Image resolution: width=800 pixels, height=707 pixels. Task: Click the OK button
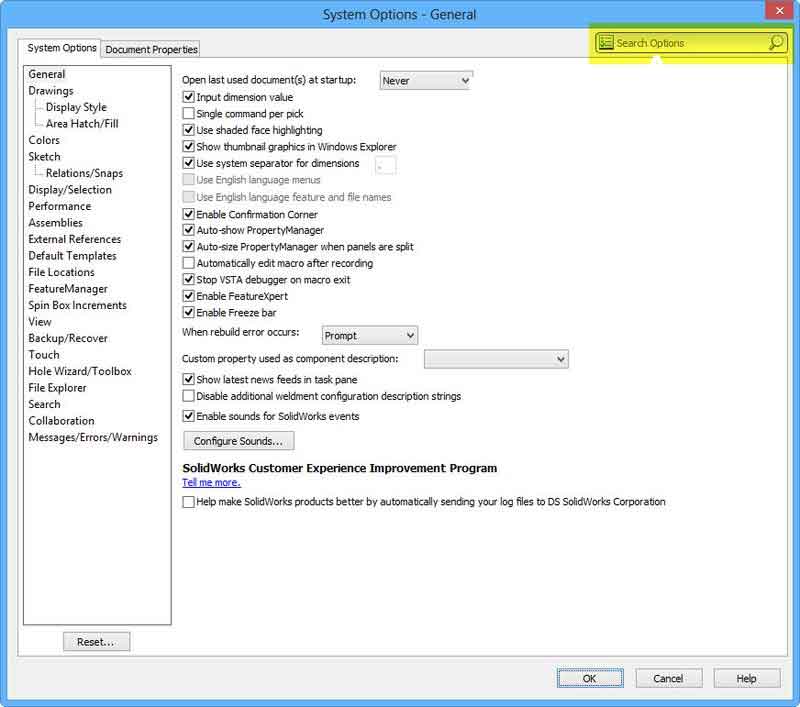coord(590,678)
